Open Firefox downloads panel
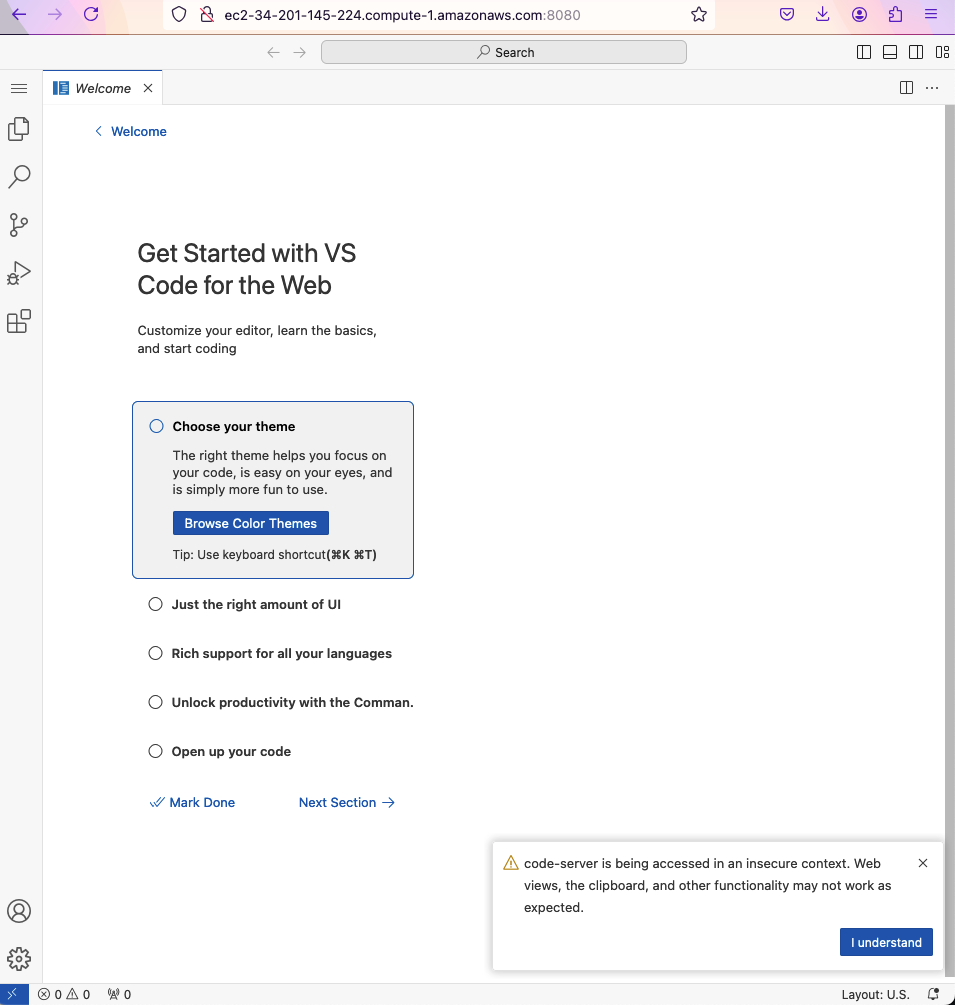The height and width of the screenshot is (1005, 955). click(x=822, y=14)
